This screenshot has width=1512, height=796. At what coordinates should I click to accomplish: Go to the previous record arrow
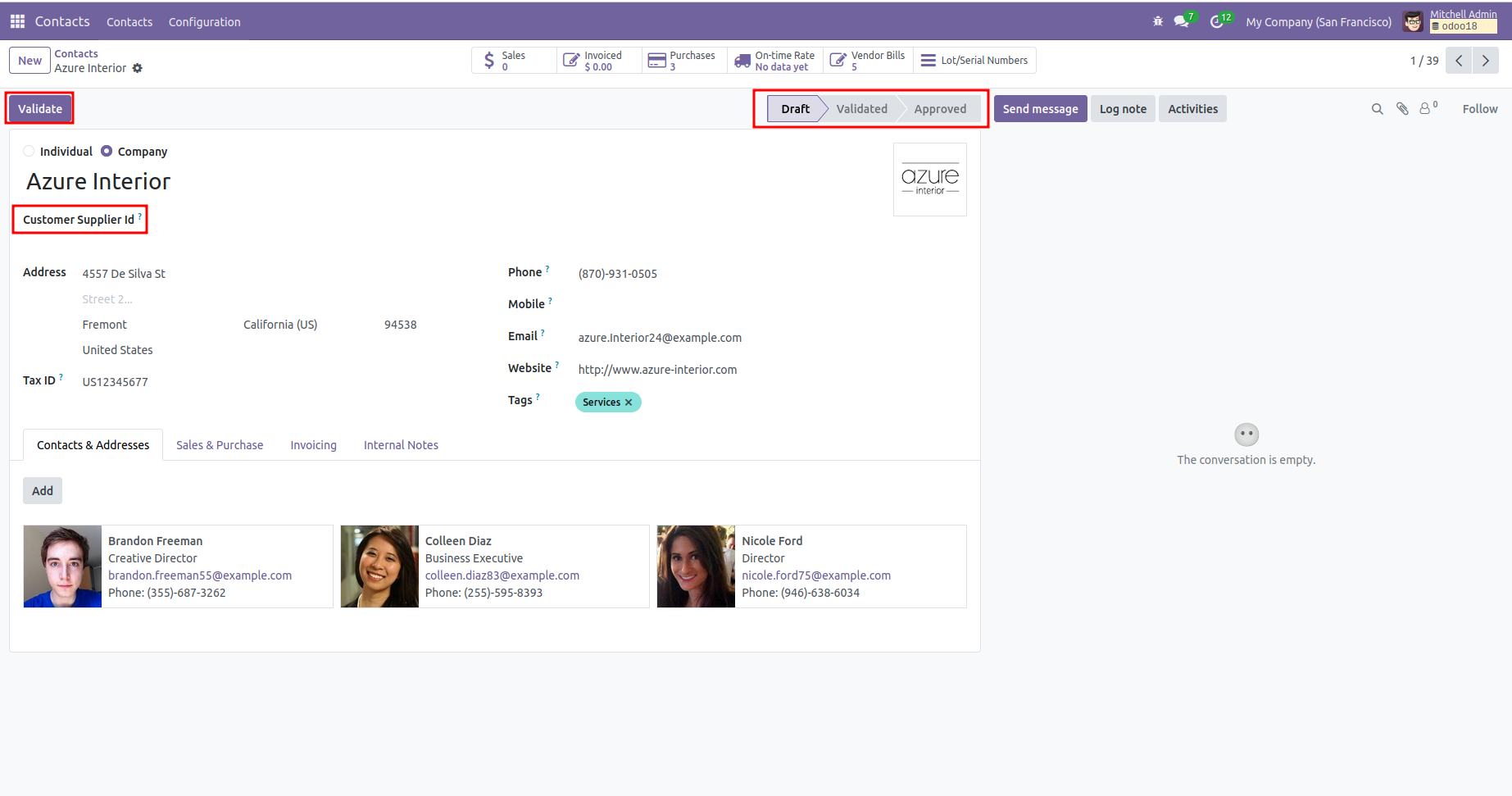click(1459, 61)
